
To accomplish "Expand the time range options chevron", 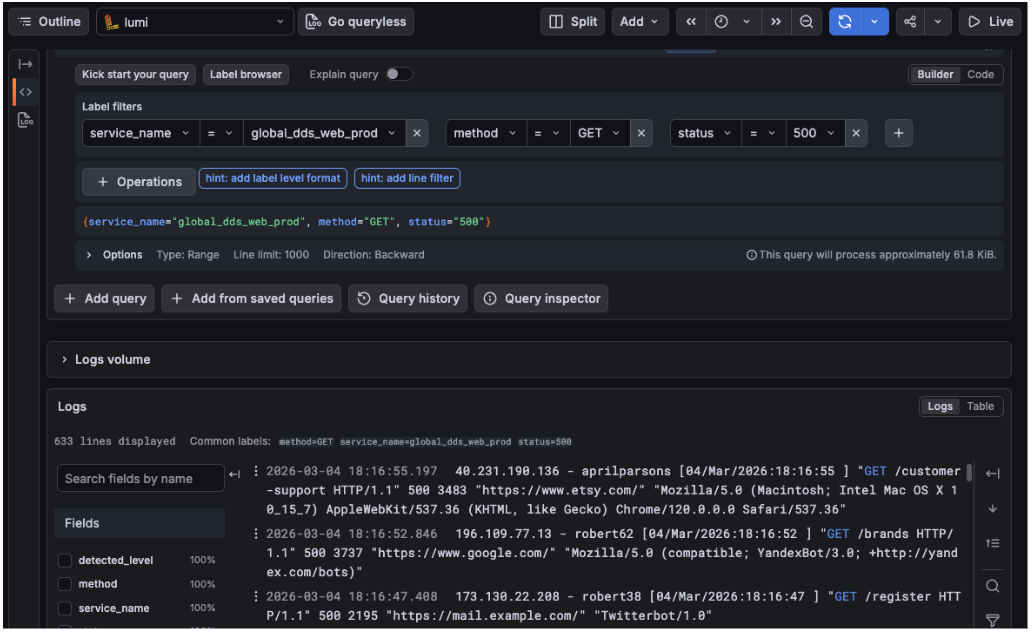I will point(746,22).
